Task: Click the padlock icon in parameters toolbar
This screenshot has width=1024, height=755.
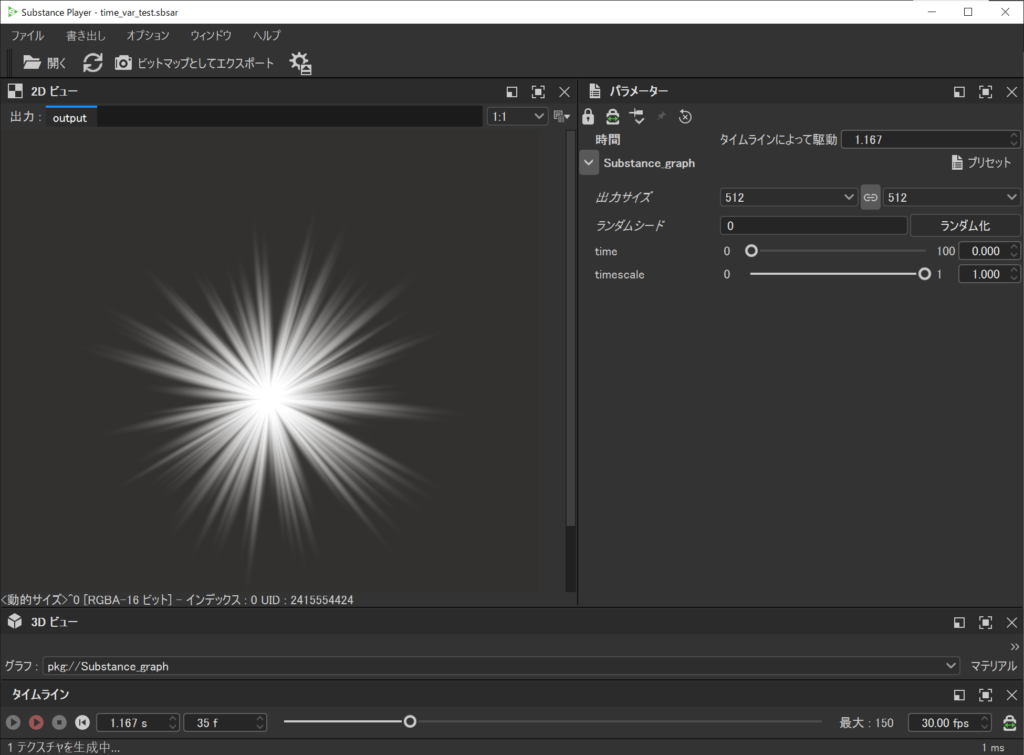Action: pos(588,117)
